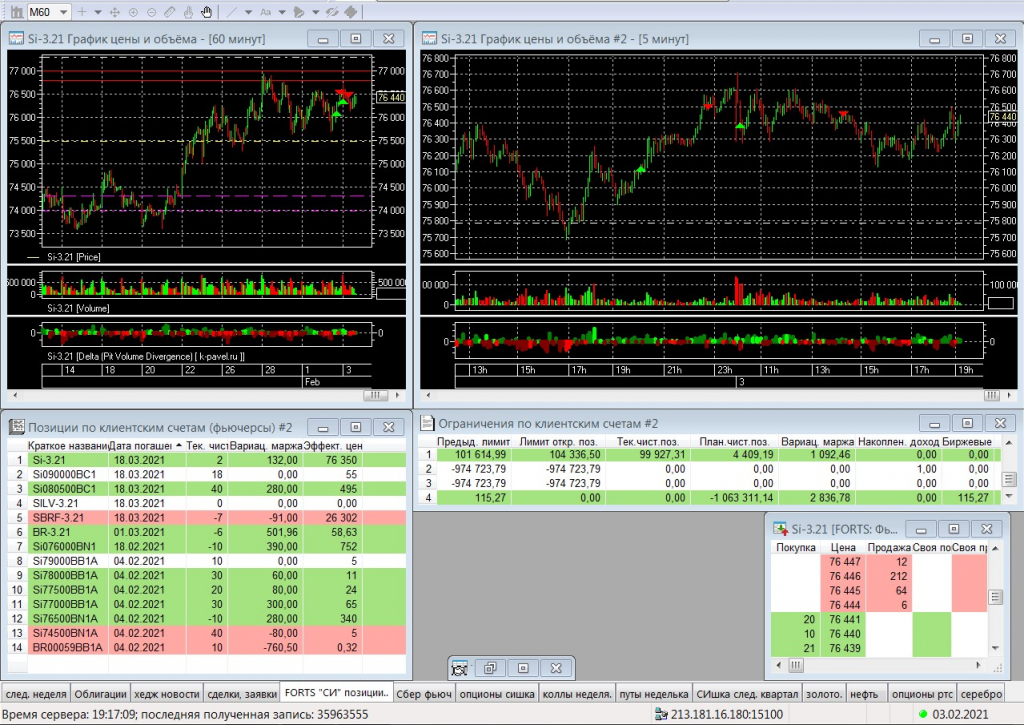Open the 'хедж новости' tab
The height and width of the screenshot is (725, 1024).
167,694
